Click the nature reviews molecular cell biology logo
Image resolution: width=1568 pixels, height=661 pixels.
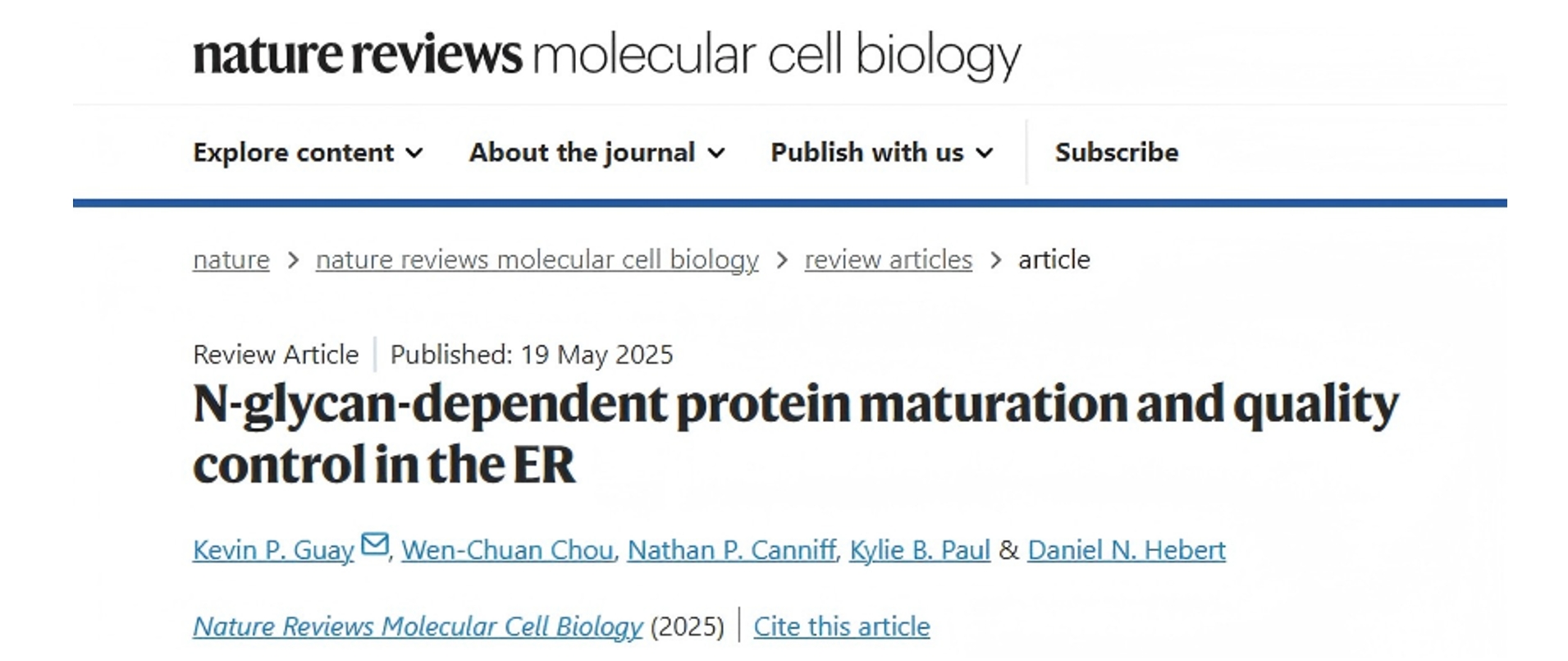[x=606, y=55]
